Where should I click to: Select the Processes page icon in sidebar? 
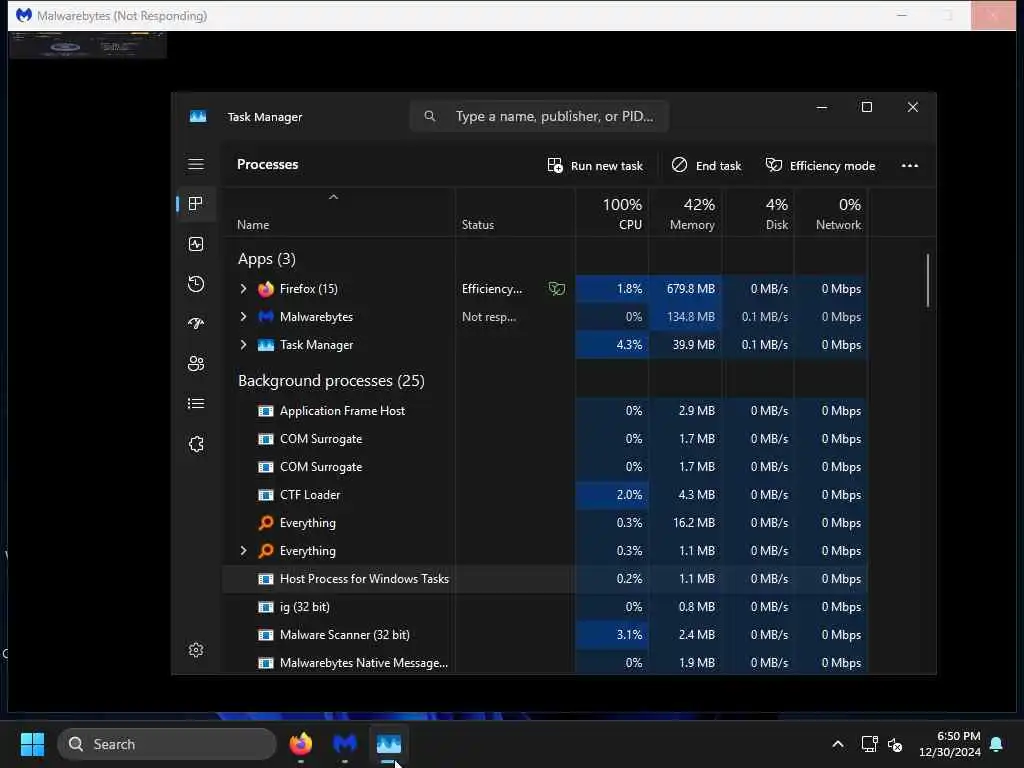[x=196, y=204]
